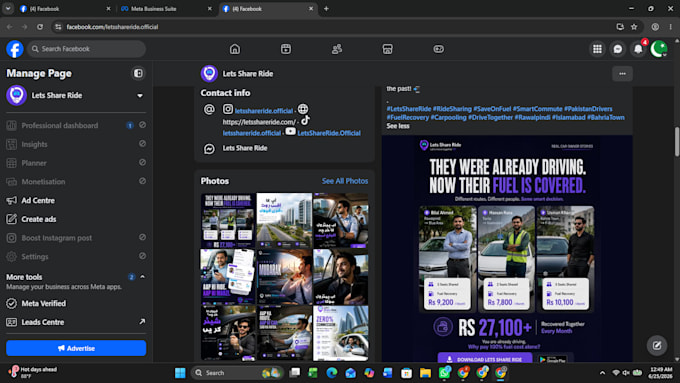Collapse the More tools section chevron

pos(142,277)
